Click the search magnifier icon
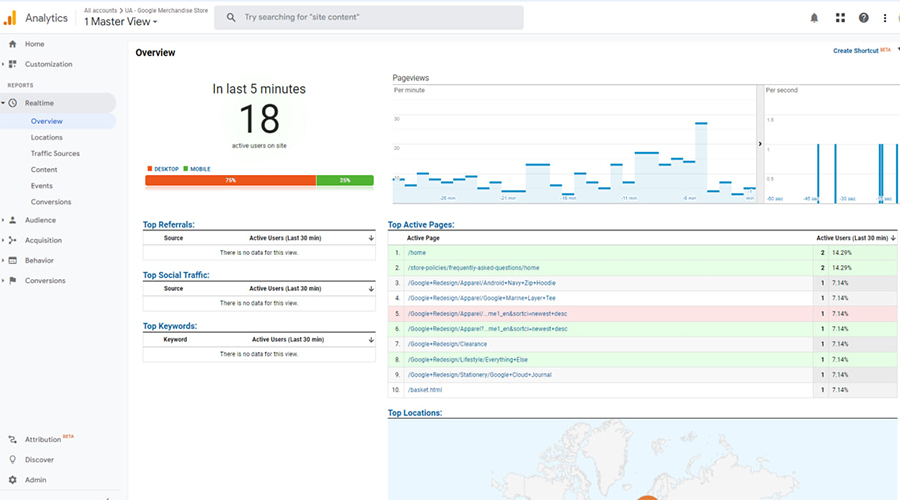 231,17
